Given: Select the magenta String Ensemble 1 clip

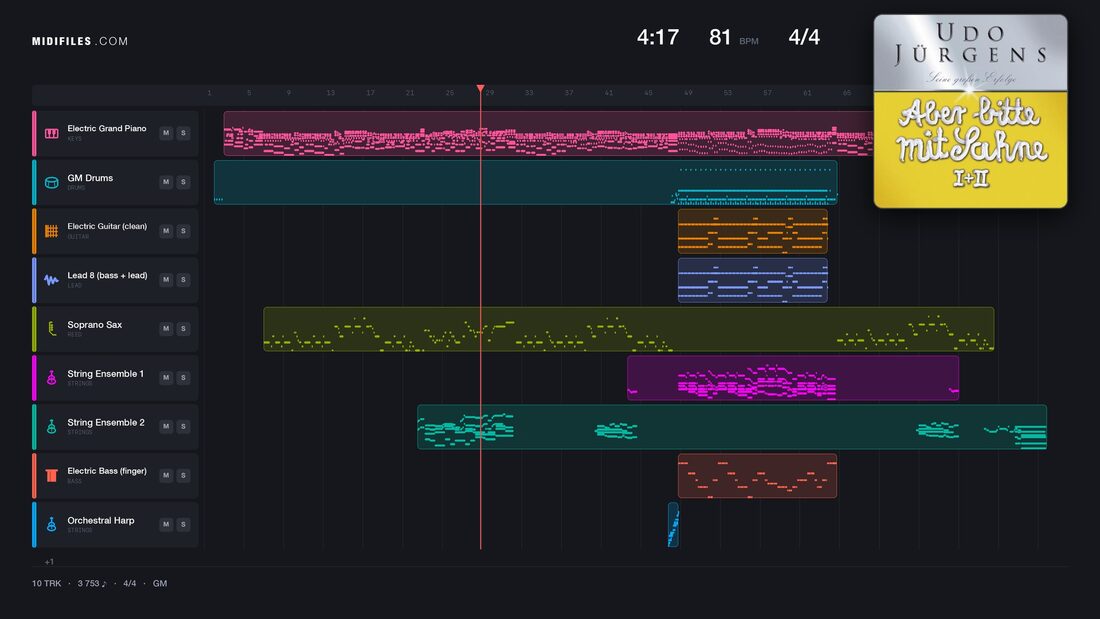Looking at the screenshot, I should 793,378.
